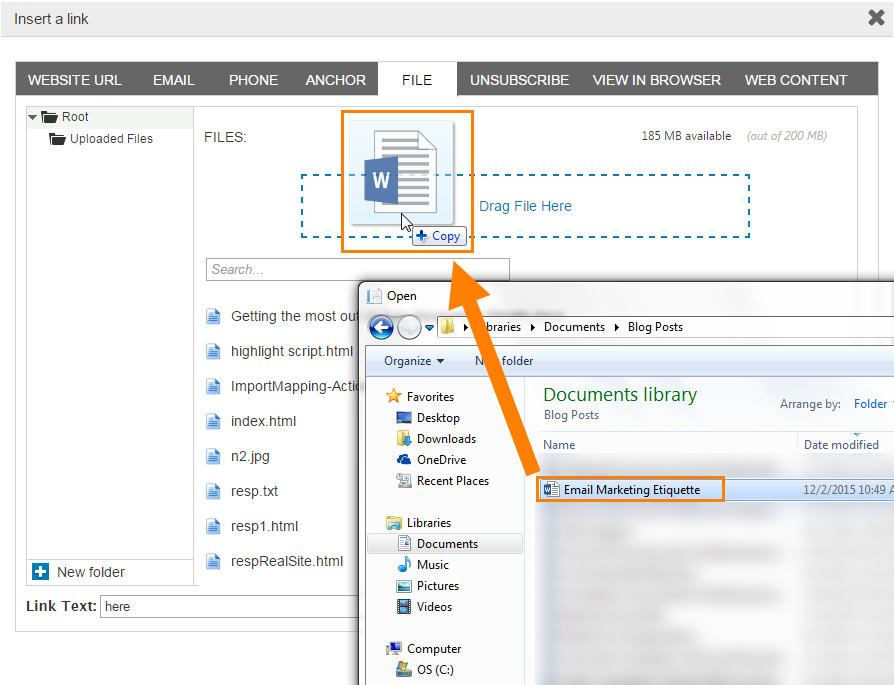Open the Organize dropdown menu
This screenshot has height=685, width=894.
pos(413,361)
